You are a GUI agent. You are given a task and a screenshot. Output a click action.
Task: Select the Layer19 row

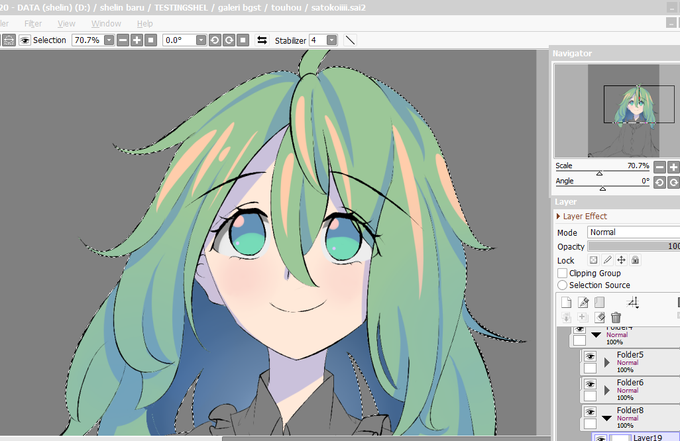point(636,437)
